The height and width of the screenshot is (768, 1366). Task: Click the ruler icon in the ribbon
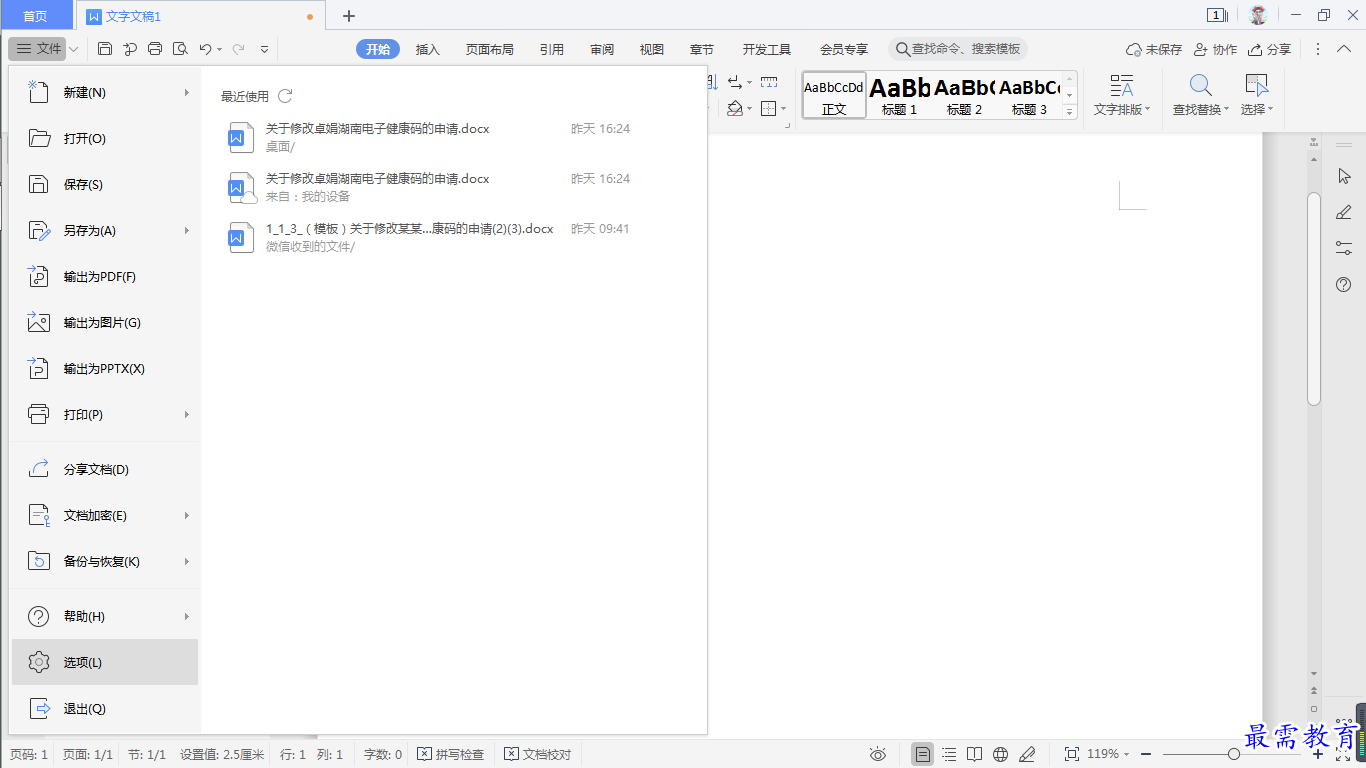point(769,82)
